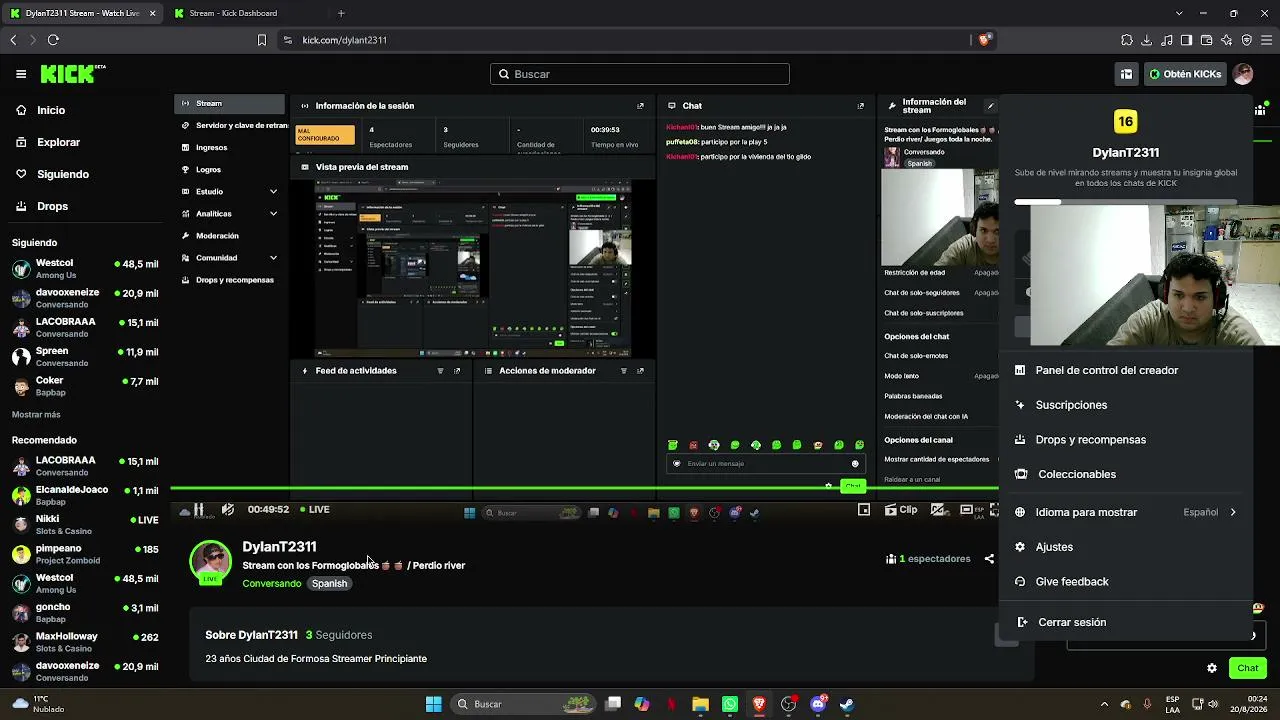Click the Conversando category link under the stream title
Viewport: 1280px width, 720px height.
click(x=271, y=584)
